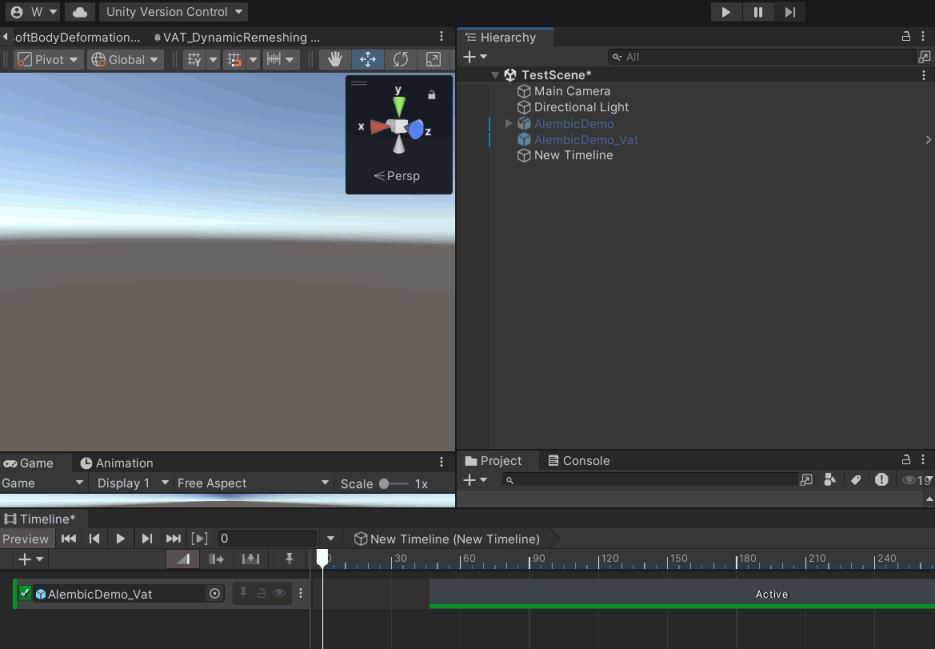Focus the Project search field
The width and height of the screenshot is (935, 649).
coord(650,480)
